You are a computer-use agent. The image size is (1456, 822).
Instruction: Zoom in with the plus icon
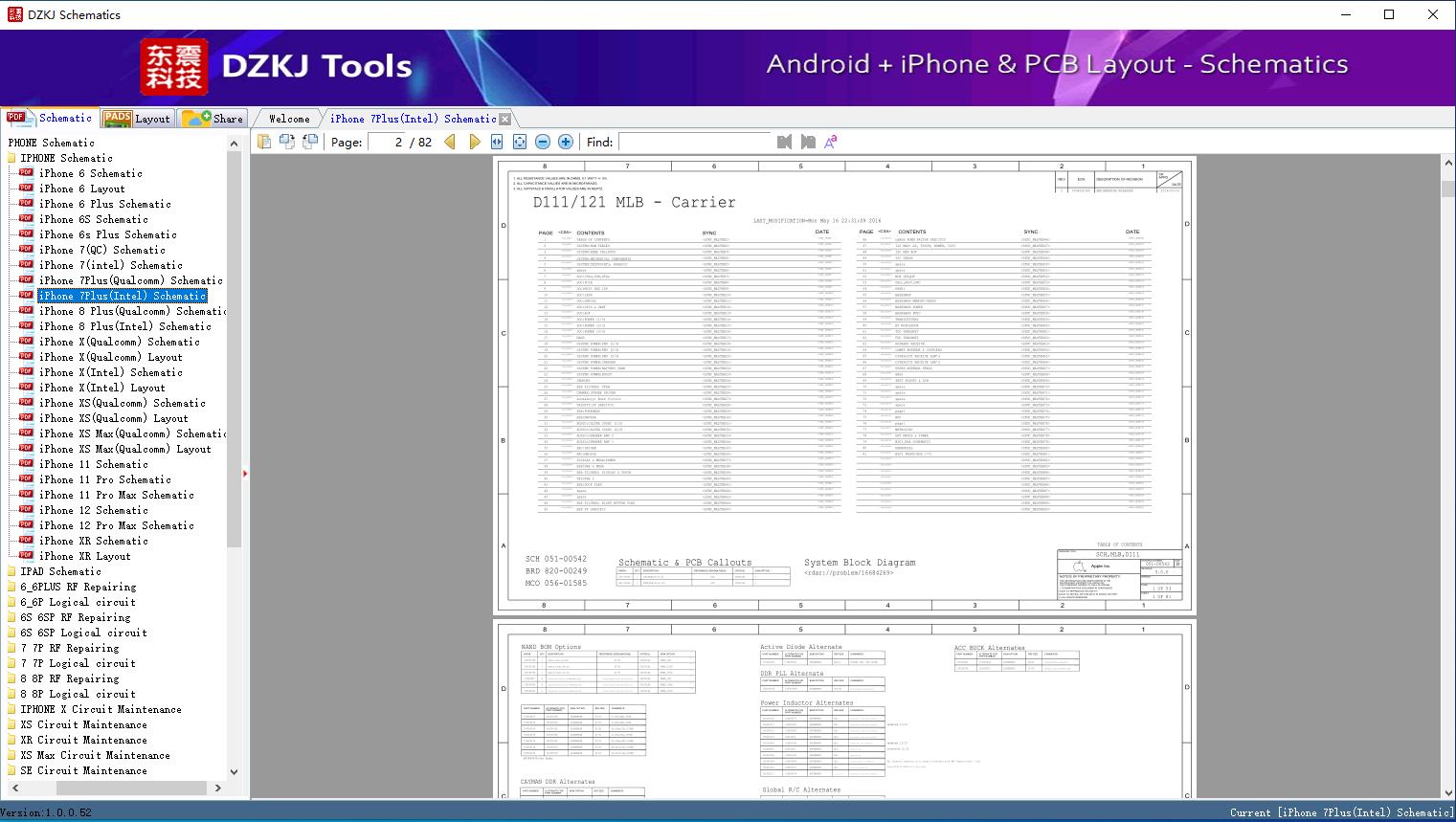[x=566, y=142]
